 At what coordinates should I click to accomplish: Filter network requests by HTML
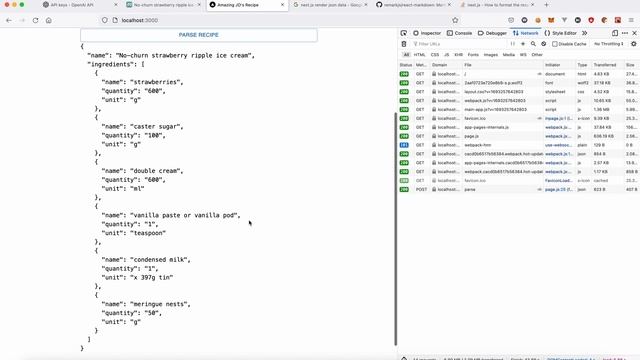[420, 55]
